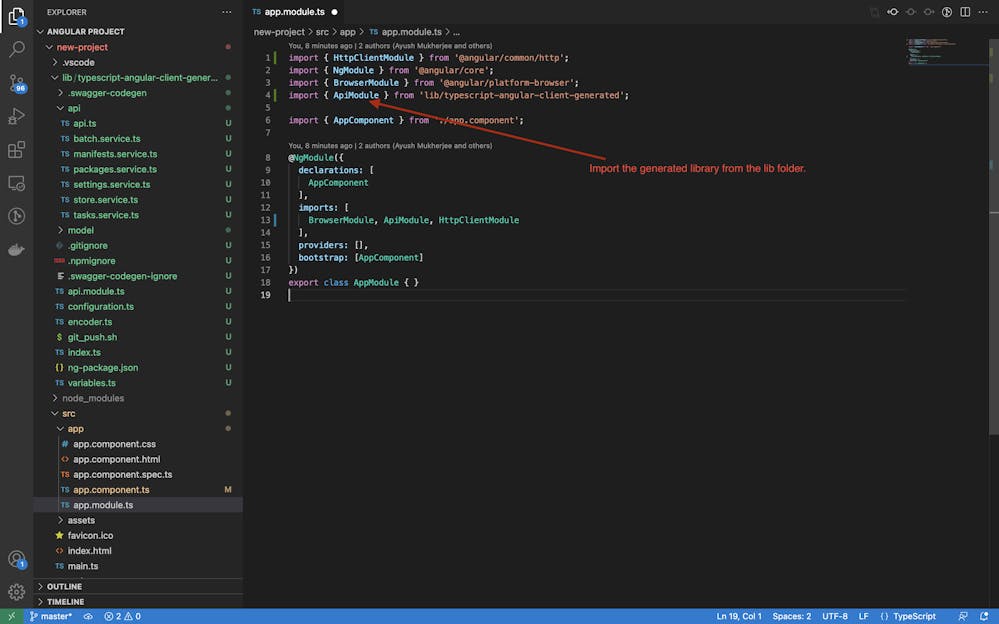Click the minimap code preview
Screen dimensions: 999x624
930,52
